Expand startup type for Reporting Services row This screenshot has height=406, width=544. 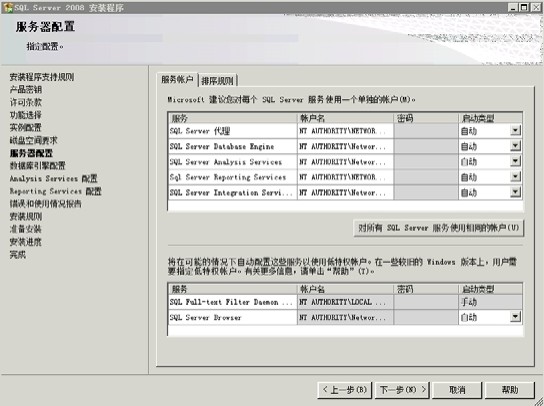click(516, 177)
